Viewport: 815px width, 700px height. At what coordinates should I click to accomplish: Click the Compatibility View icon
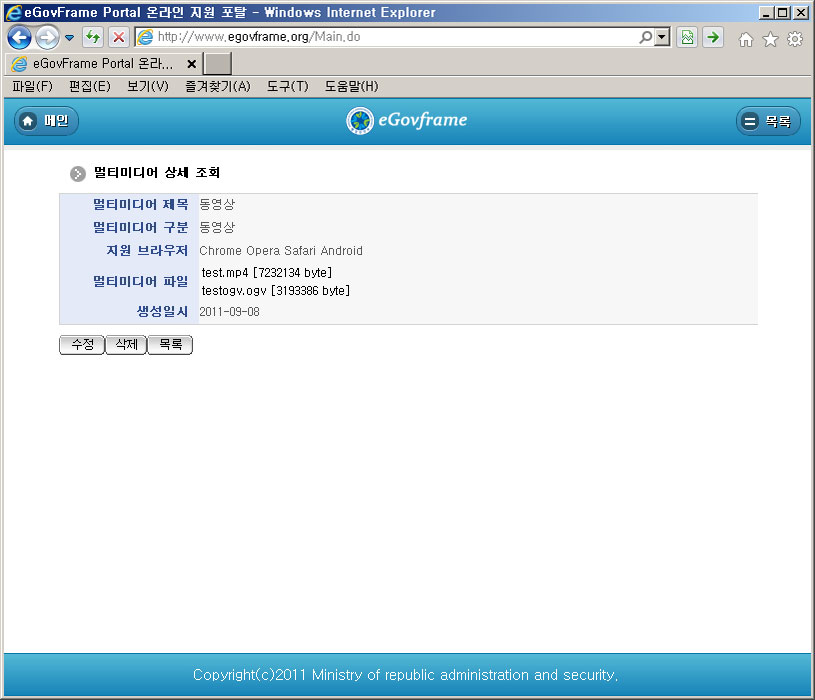[687, 37]
